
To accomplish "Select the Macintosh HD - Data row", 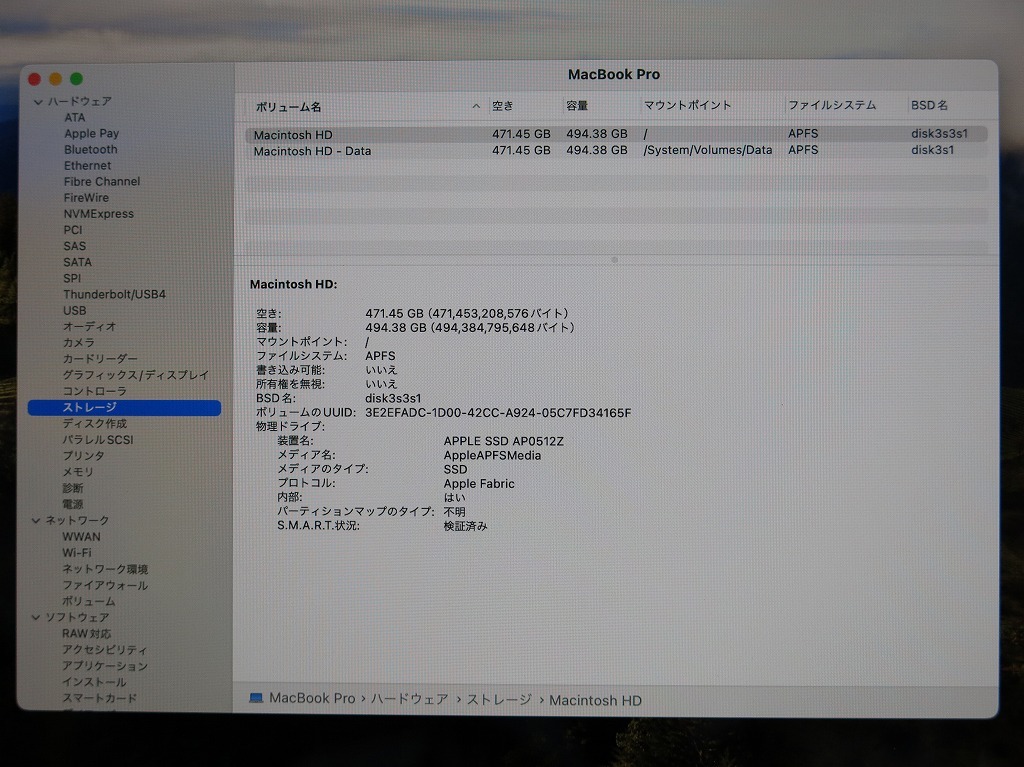I will click(616, 151).
